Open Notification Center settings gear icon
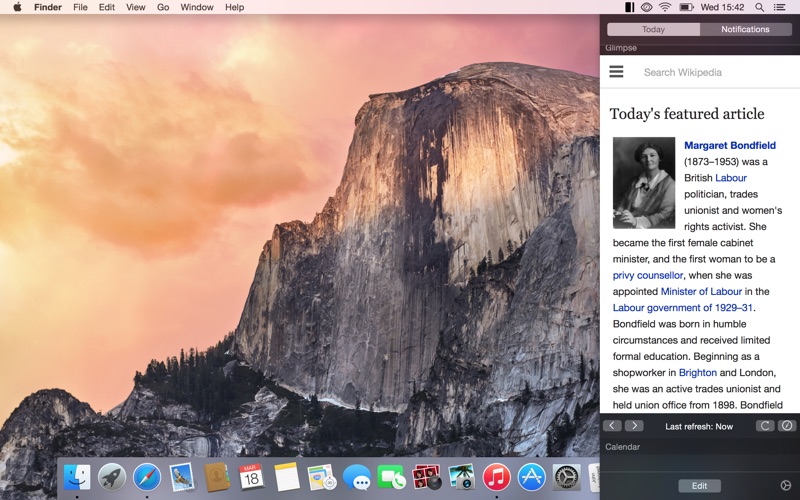This screenshot has height=500, width=800. click(786, 485)
